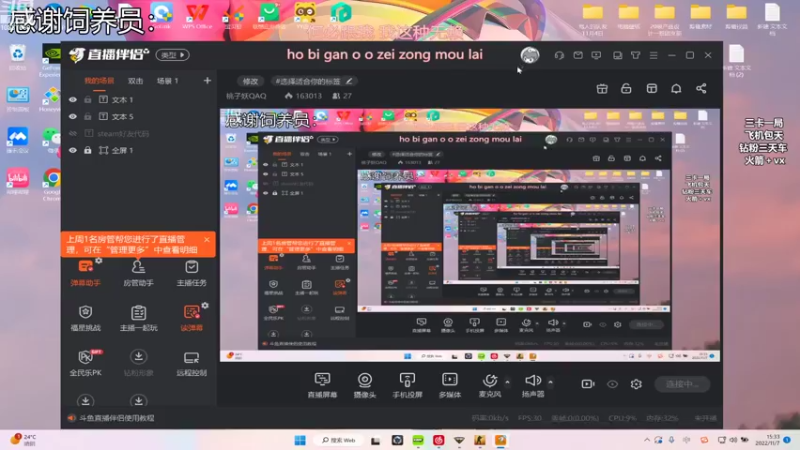The image size is (800, 450).
Task: Open the settings gear in bottom bar
Action: (636, 384)
